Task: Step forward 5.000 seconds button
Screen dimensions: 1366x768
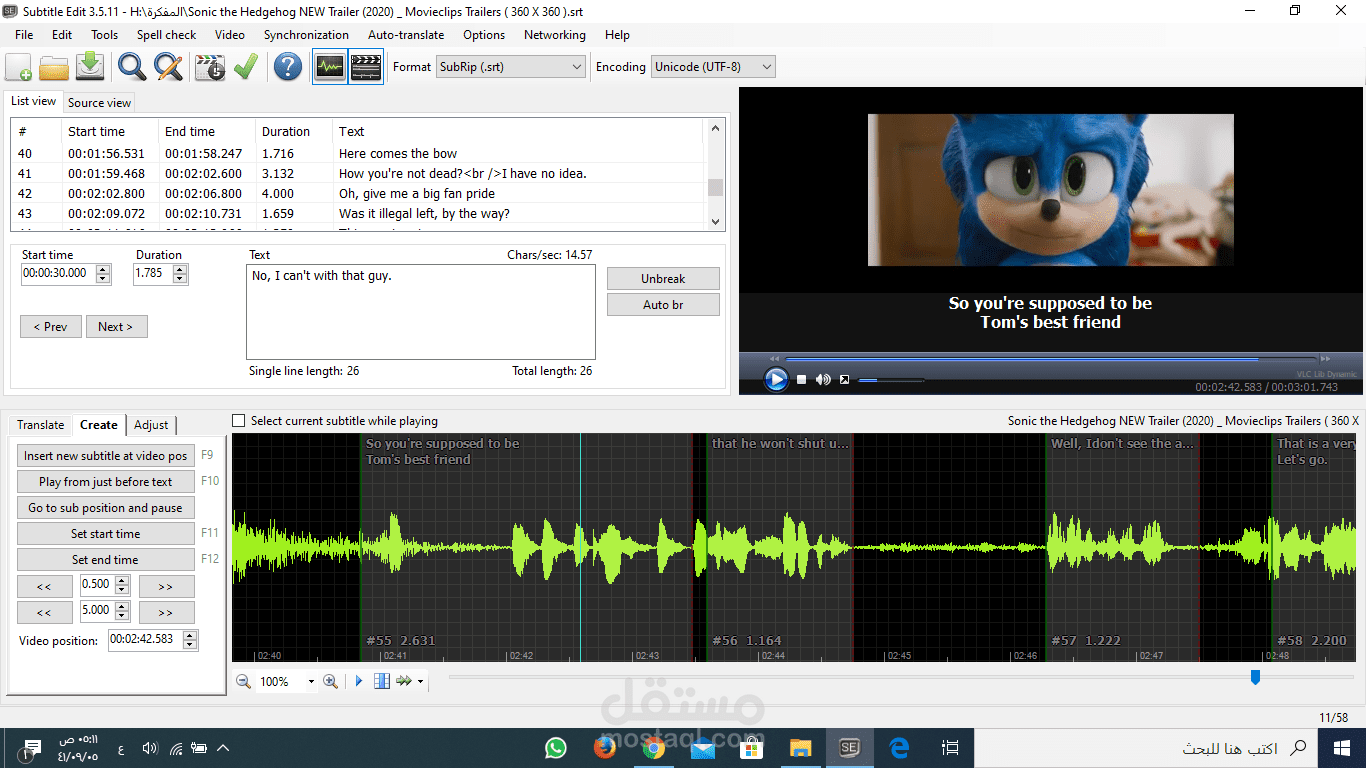Action: 166,612
